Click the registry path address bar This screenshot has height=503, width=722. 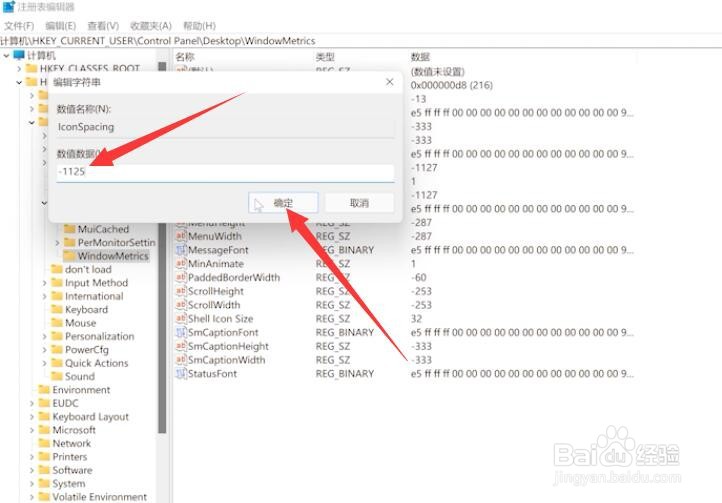click(361, 41)
